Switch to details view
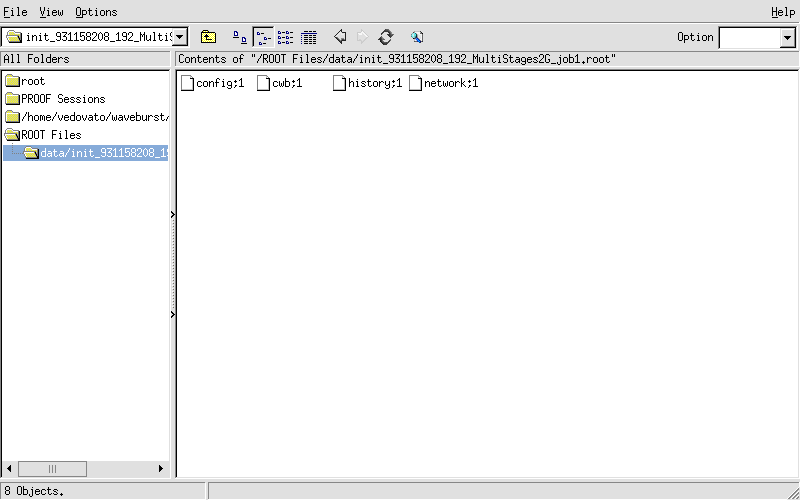This screenshot has width=800, height=500. tap(308, 37)
